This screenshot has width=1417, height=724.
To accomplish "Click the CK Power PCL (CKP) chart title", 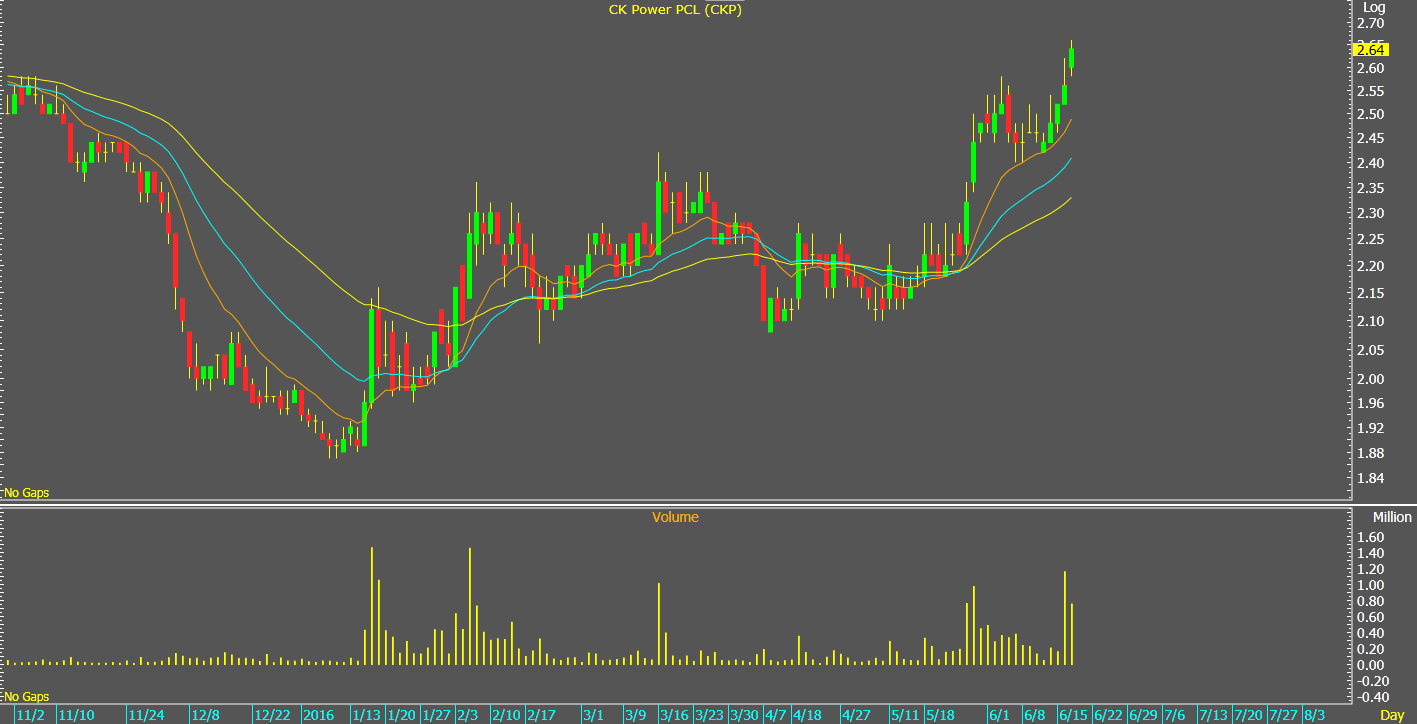I will pyautogui.click(x=675, y=10).
